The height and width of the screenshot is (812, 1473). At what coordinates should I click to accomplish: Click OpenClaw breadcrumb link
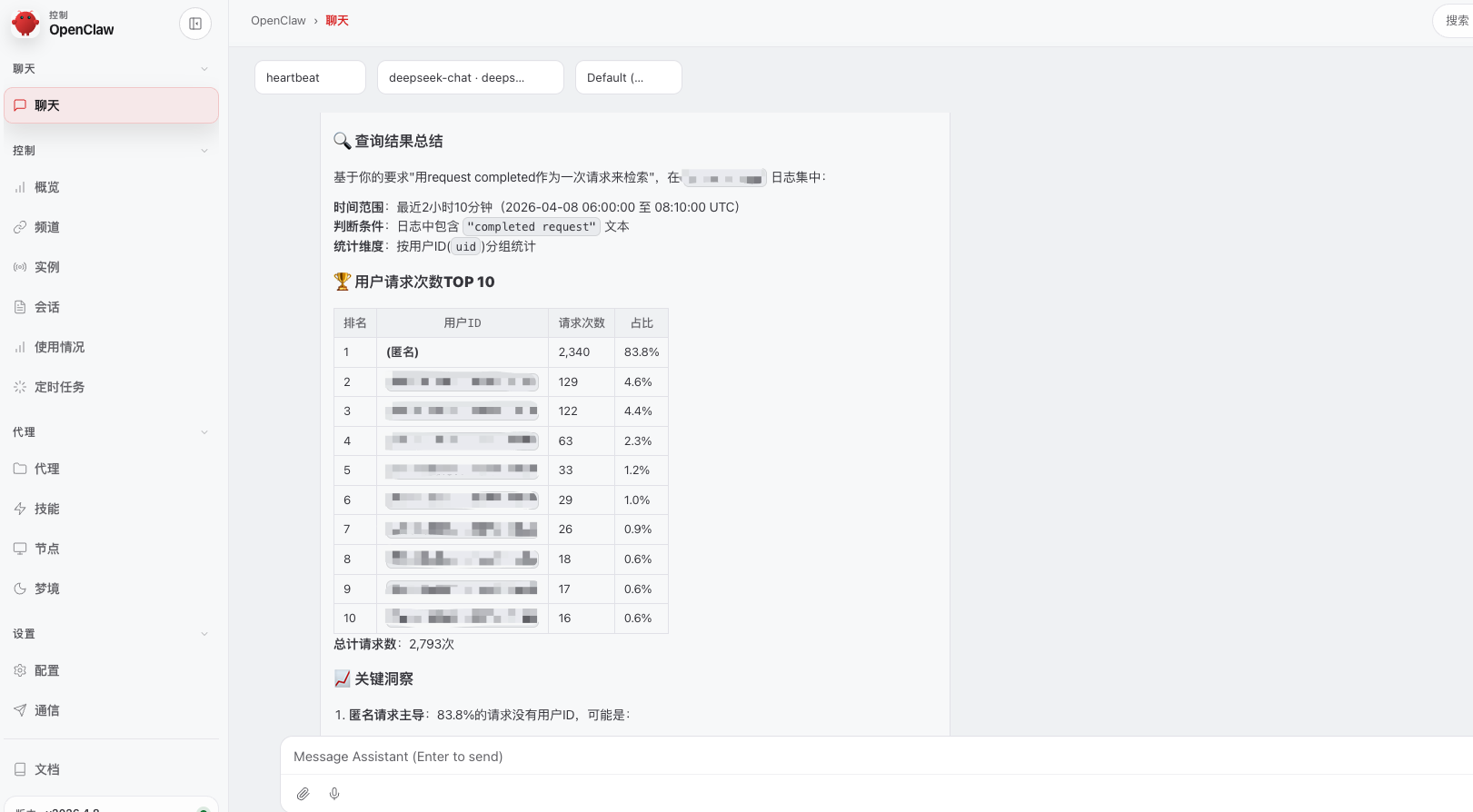278,21
